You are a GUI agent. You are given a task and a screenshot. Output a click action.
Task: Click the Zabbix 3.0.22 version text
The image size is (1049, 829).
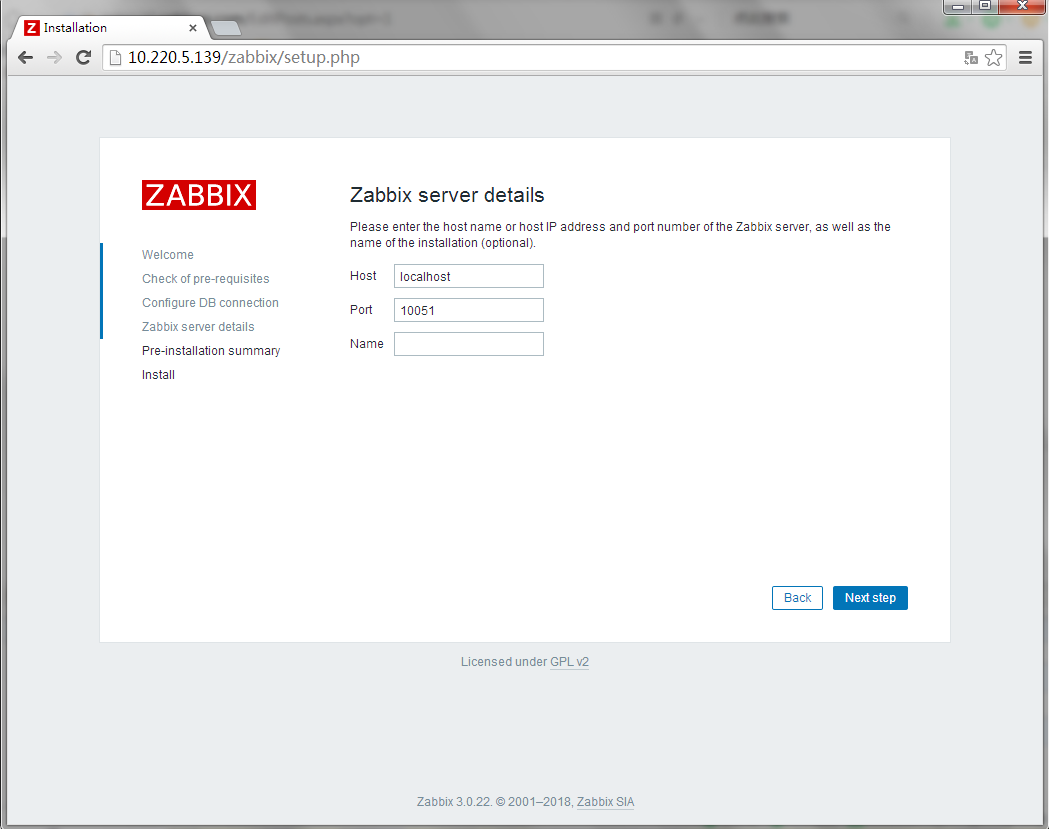point(454,802)
